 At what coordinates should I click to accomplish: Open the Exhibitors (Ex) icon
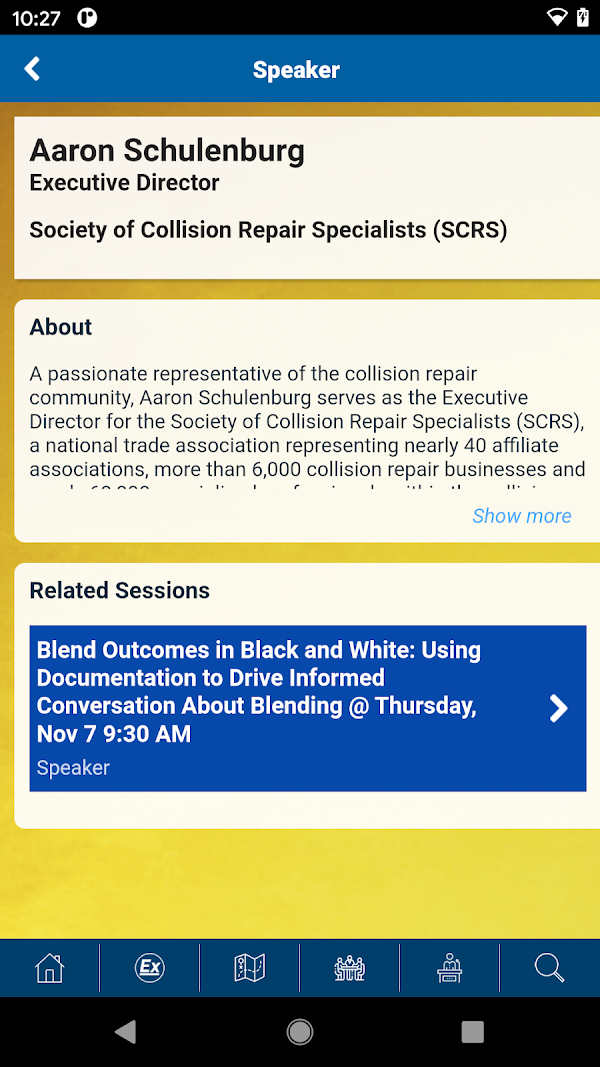coord(150,967)
